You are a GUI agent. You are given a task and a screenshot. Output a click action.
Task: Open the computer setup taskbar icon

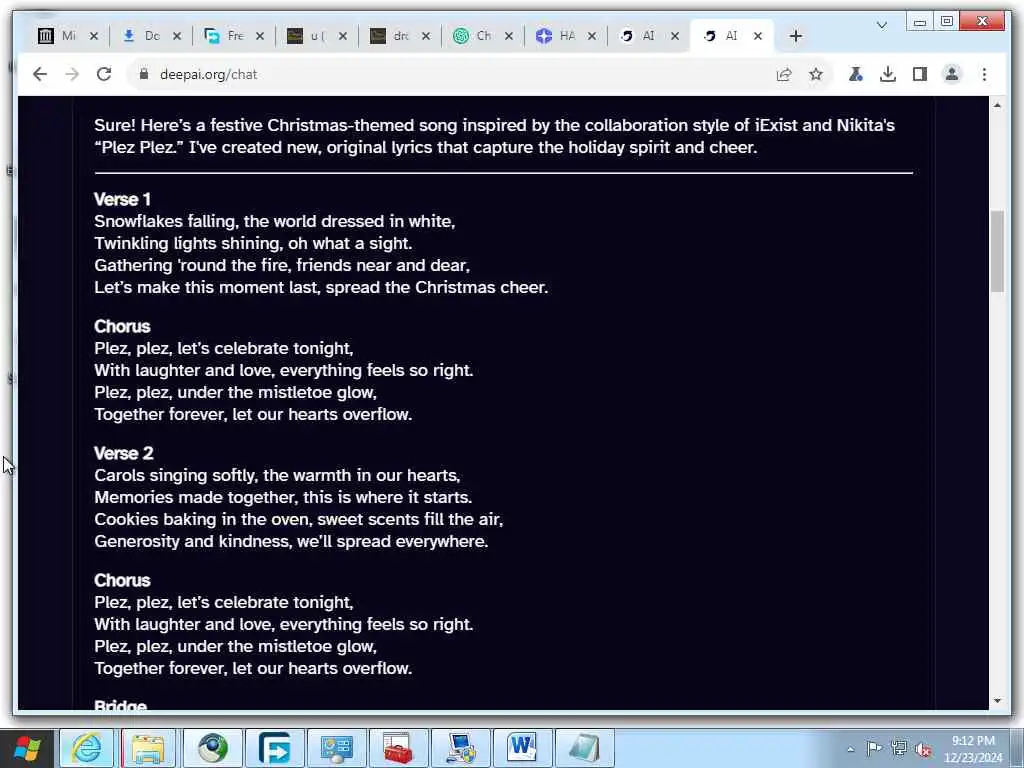click(460, 748)
